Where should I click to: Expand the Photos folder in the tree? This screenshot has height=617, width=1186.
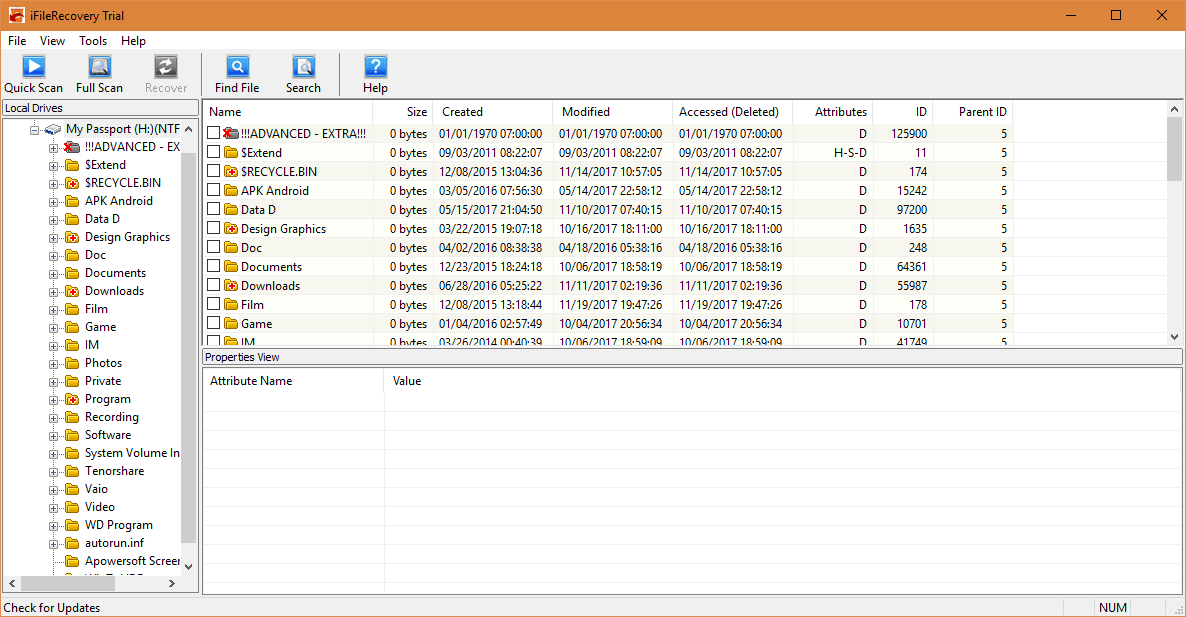54,363
